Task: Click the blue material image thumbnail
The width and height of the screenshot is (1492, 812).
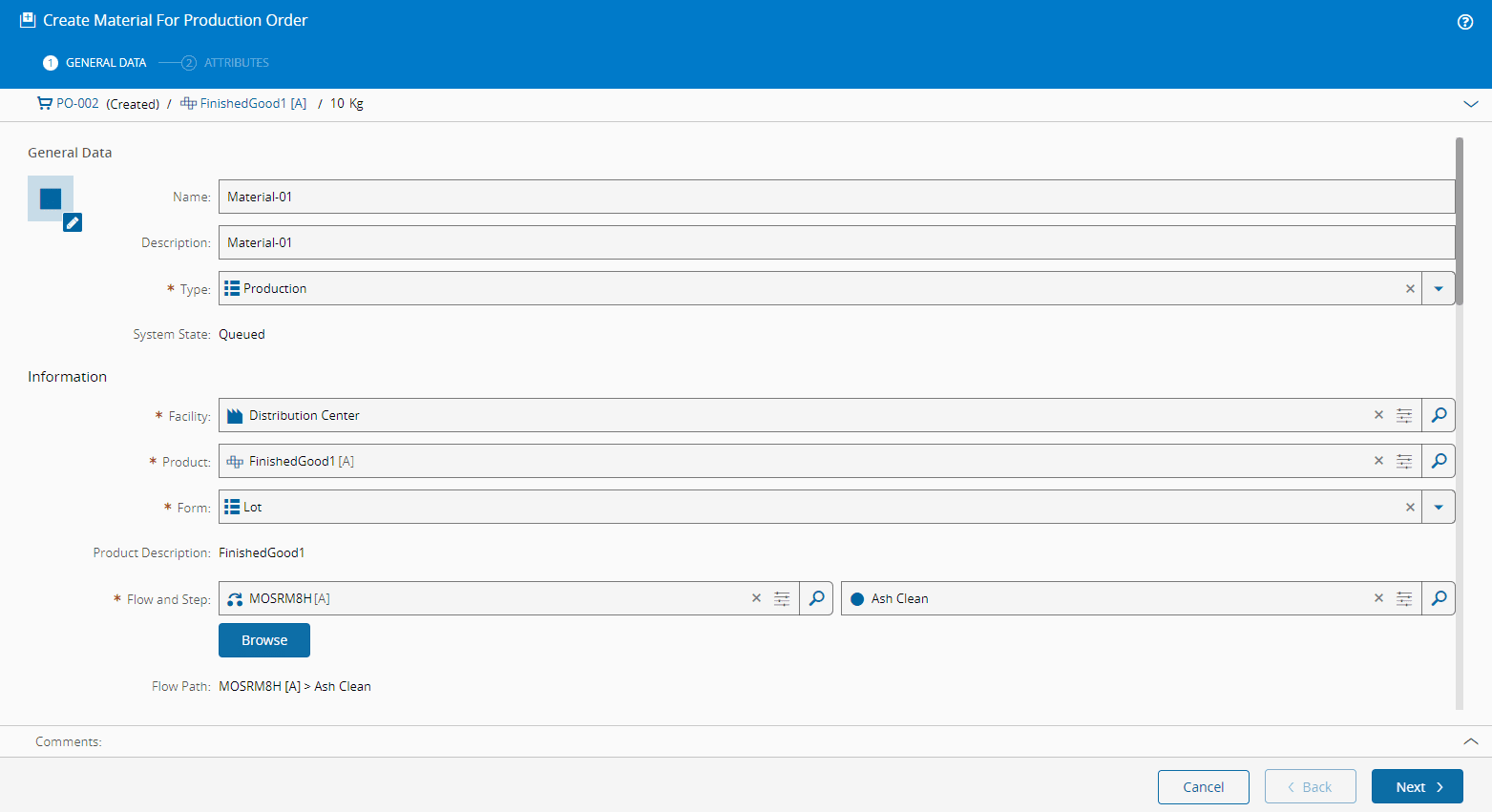Action: pos(51,198)
